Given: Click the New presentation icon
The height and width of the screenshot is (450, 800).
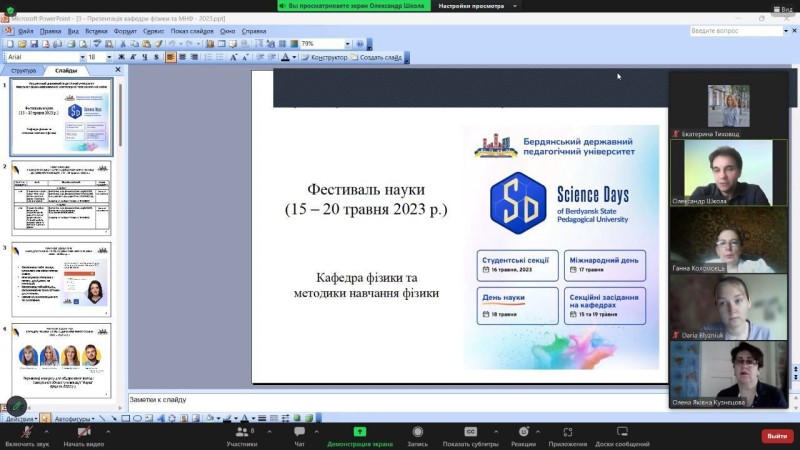Looking at the screenshot, I should (x=10, y=44).
